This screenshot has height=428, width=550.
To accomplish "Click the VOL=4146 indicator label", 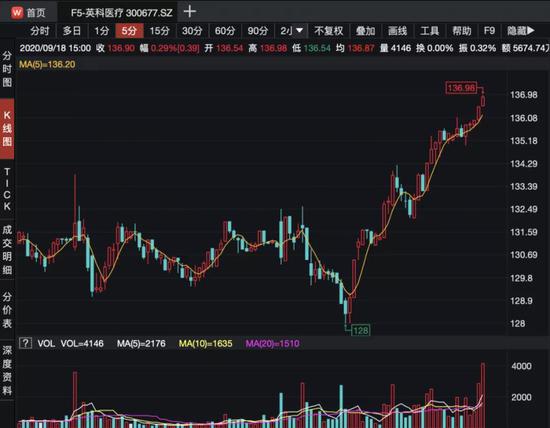I will pyautogui.click(x=82, y=343).
